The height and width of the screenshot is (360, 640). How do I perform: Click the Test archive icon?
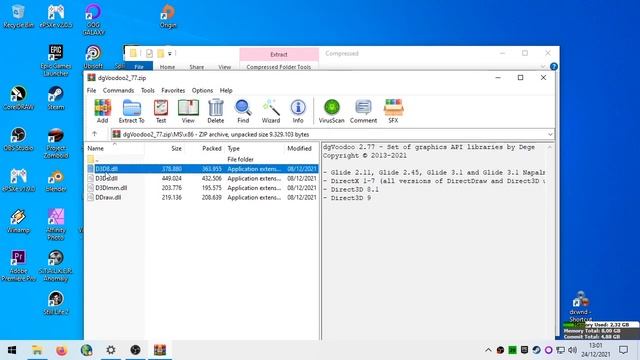[161, 111]
